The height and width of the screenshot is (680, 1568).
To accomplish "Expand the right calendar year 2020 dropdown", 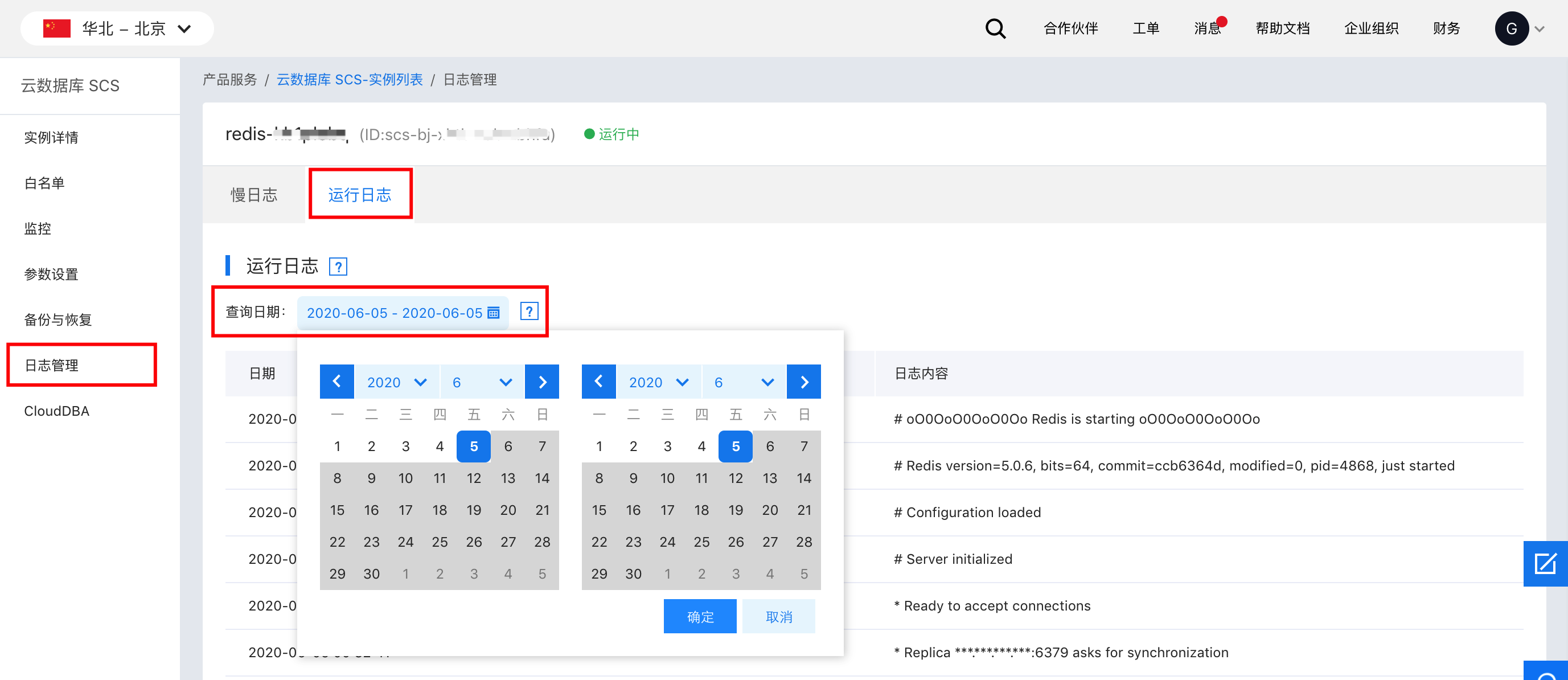I will [x=659, y=382].
